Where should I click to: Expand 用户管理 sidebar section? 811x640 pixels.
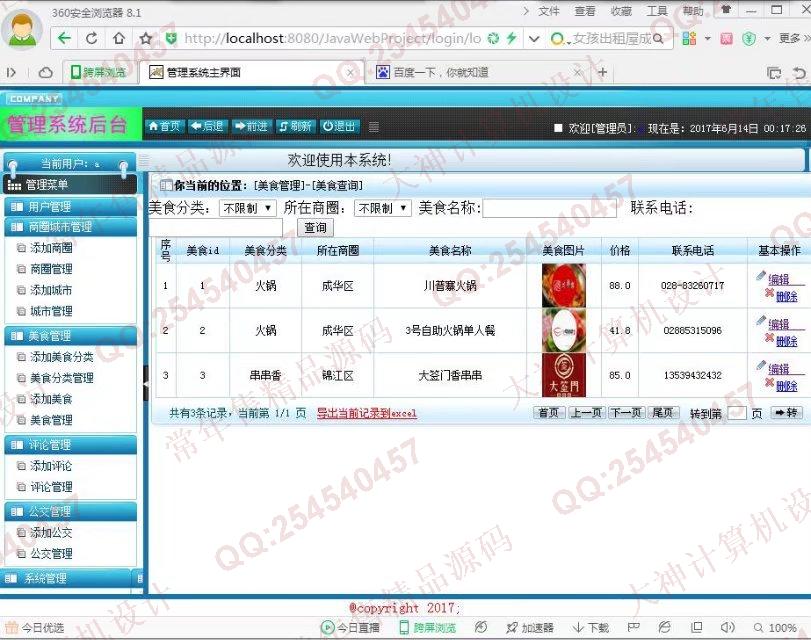point(70,207)
